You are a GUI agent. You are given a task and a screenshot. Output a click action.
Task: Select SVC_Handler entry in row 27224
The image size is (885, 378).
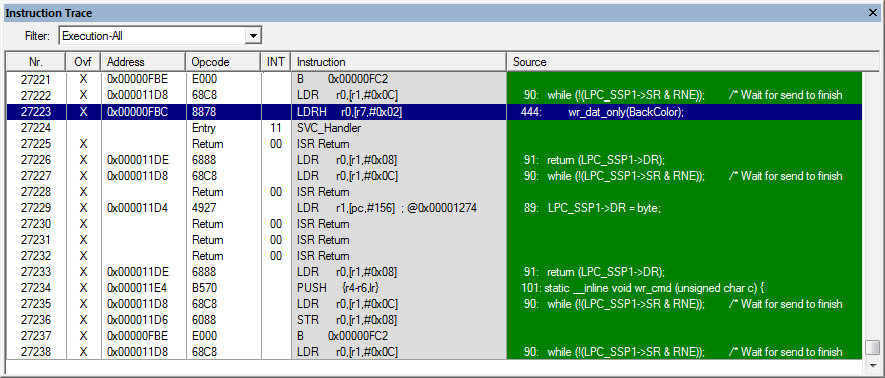point(329,128)
